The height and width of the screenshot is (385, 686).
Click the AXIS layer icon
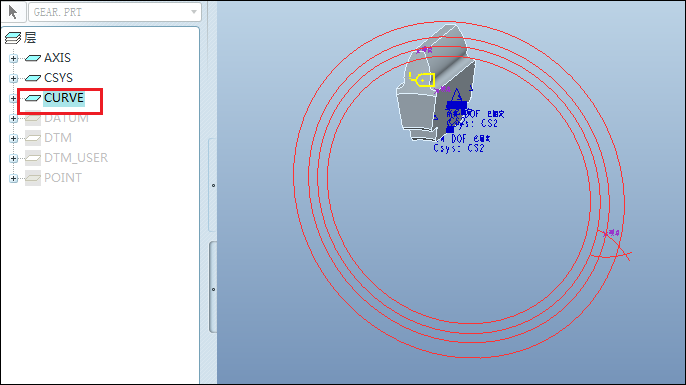(33, 58)
